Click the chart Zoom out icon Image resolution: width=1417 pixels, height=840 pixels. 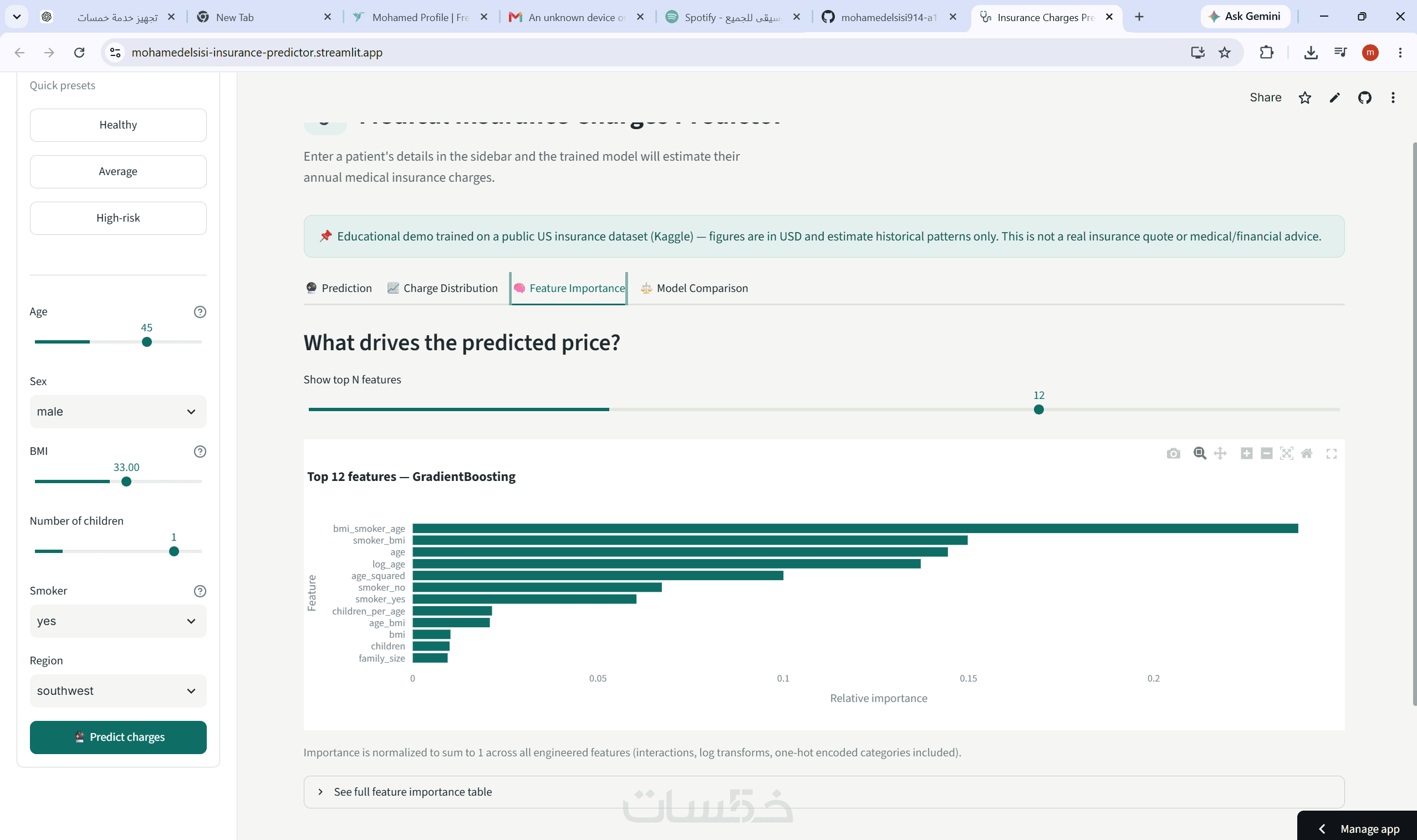[x=1266, y=453]
